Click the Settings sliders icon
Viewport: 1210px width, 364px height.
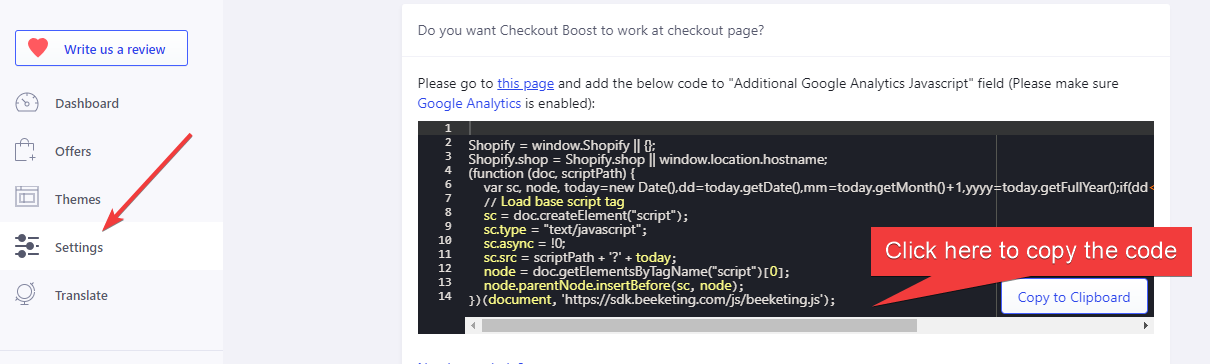coord(27,247)
